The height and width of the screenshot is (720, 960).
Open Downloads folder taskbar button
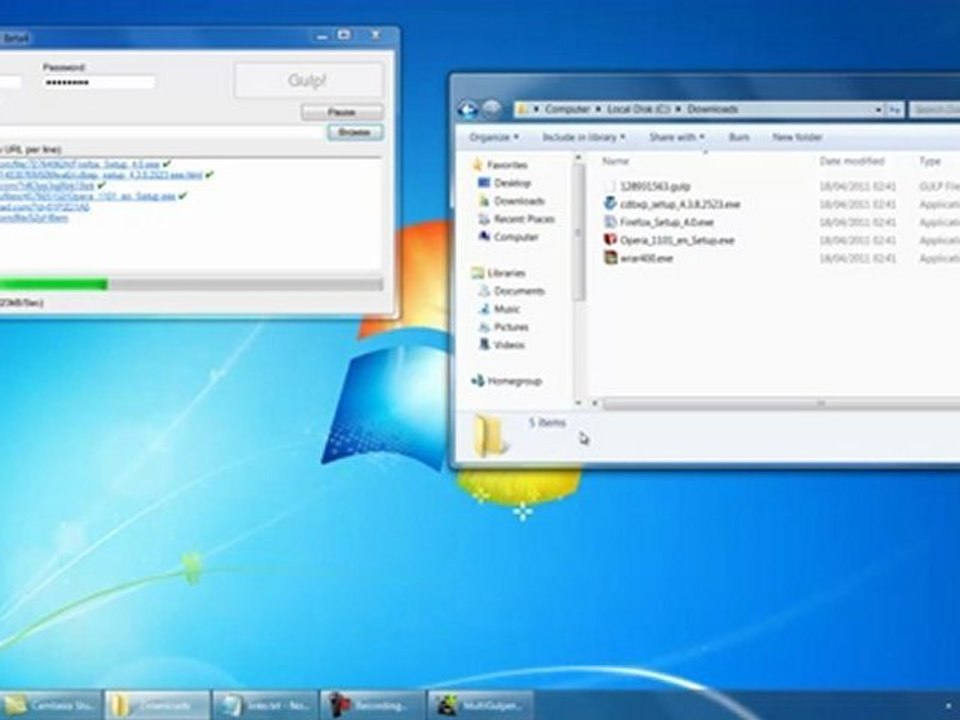pyautogui.click(x=157, y=705)
